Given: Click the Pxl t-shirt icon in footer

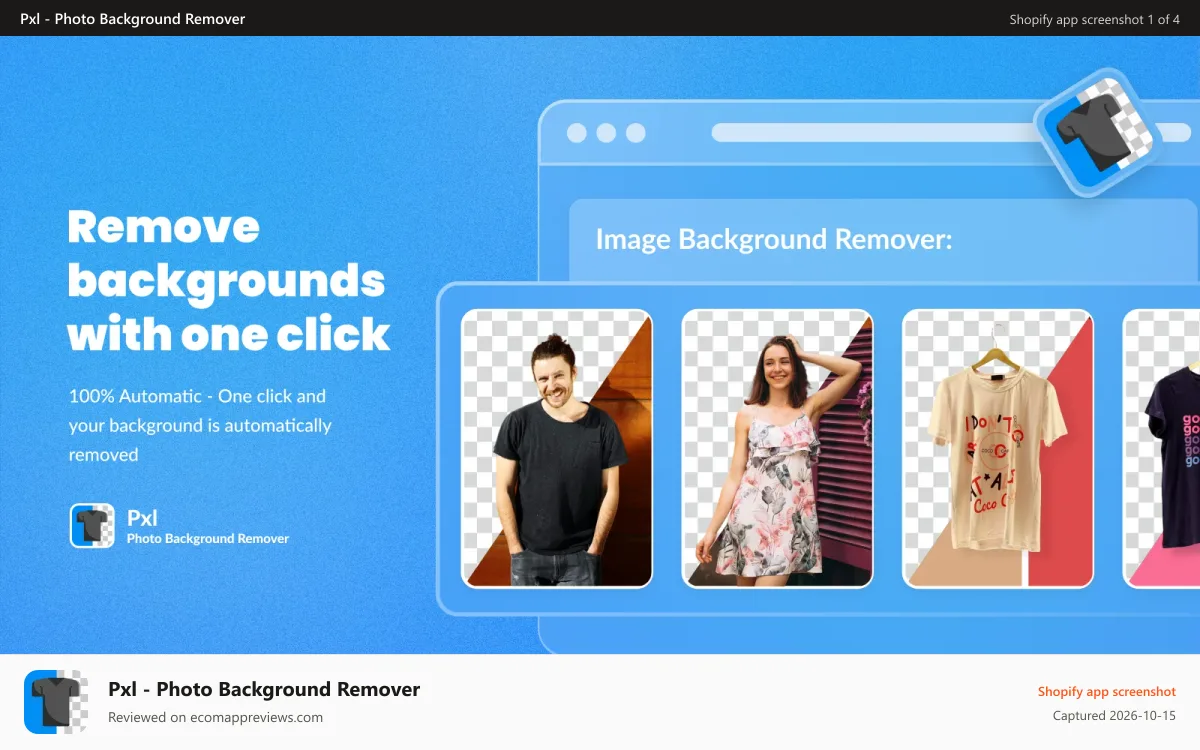Looking at the screenshot, I should [x=56, y=702].
